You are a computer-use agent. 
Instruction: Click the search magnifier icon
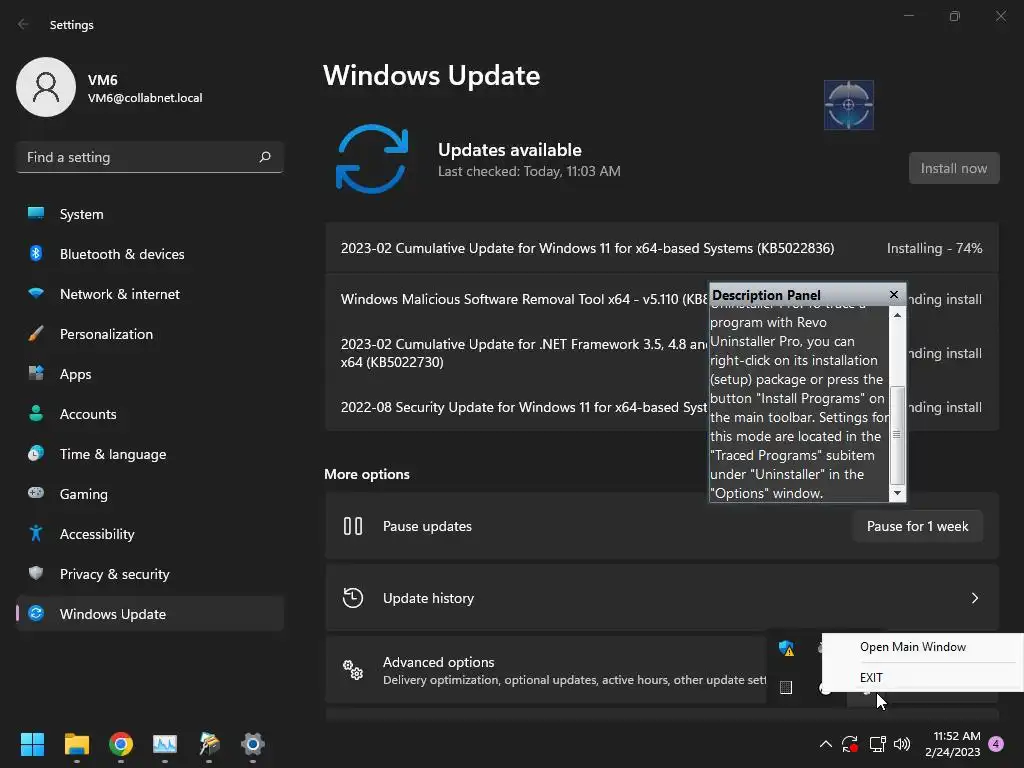(x=264, y=157)
